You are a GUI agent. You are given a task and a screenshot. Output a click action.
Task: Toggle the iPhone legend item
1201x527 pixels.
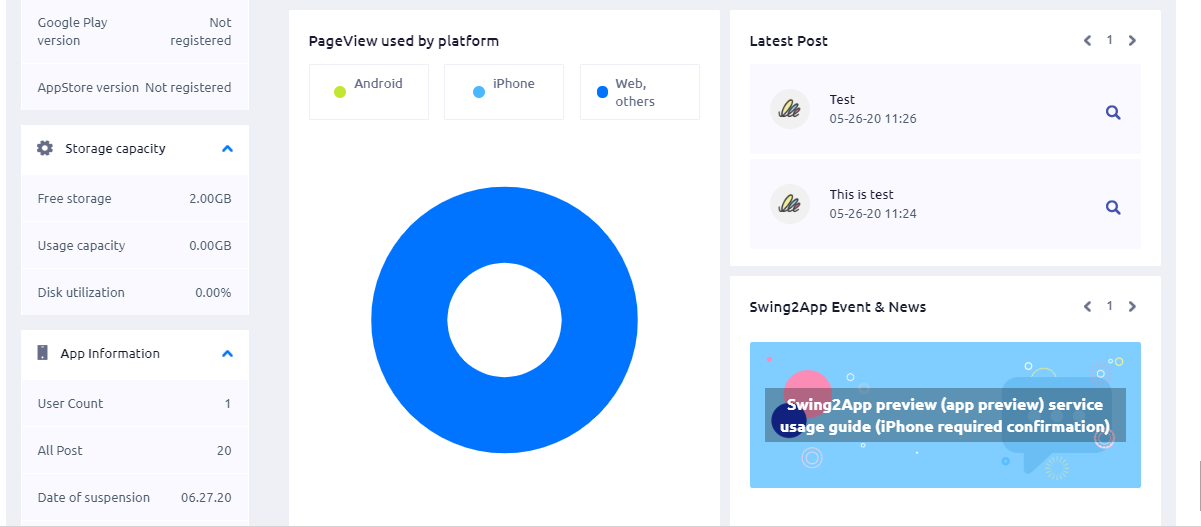(504, 92)
